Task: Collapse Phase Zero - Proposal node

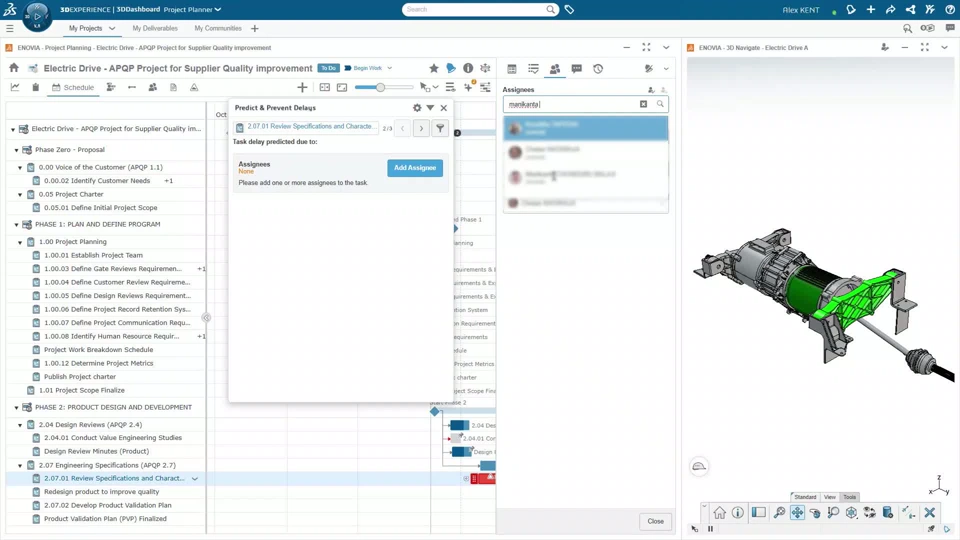Action: (x=17, y=150)
